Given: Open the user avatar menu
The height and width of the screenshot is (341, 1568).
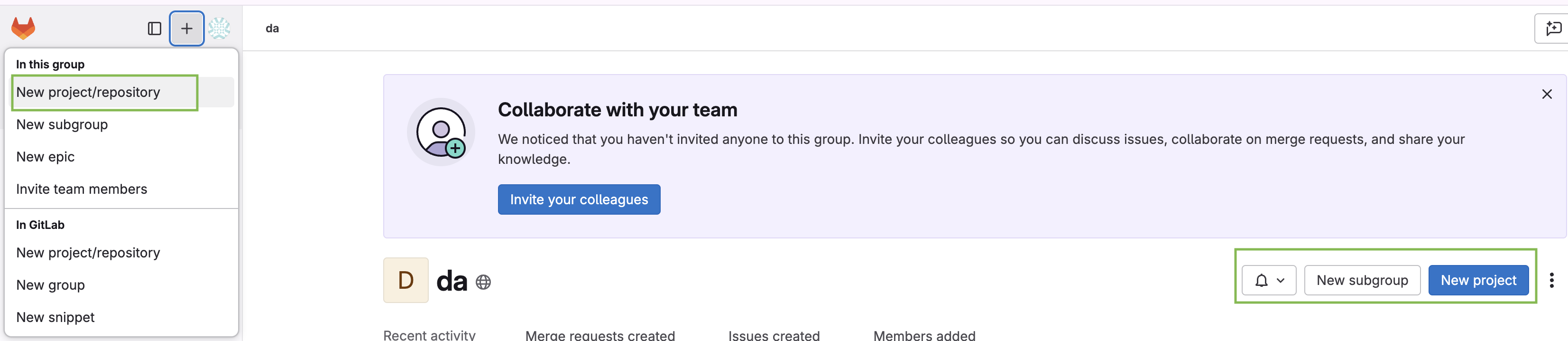Looking at the screenshot, I should pyautogui.click(x=219, y=28).
